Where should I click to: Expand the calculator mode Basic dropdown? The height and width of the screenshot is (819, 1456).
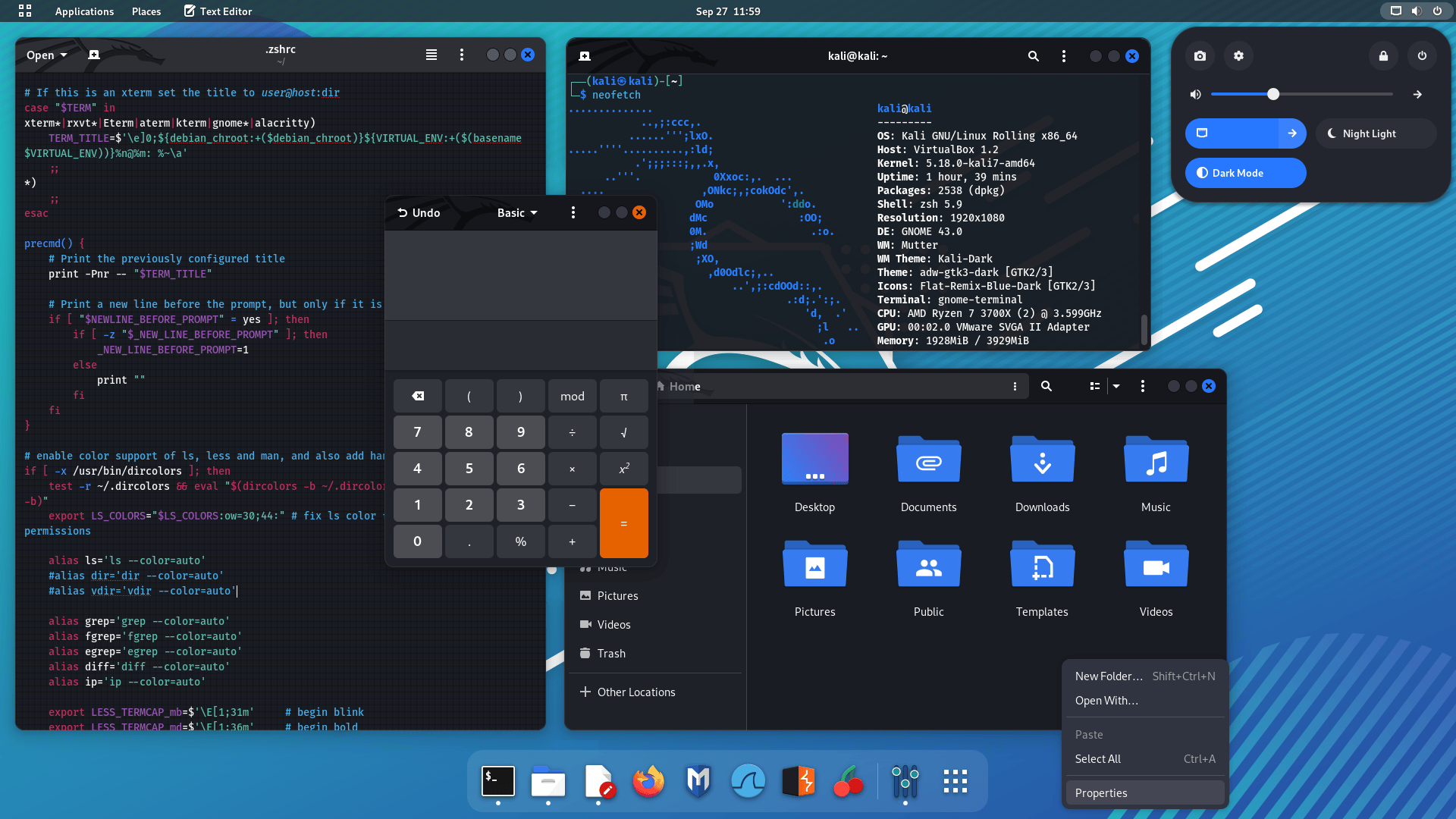tap(517, 212)
